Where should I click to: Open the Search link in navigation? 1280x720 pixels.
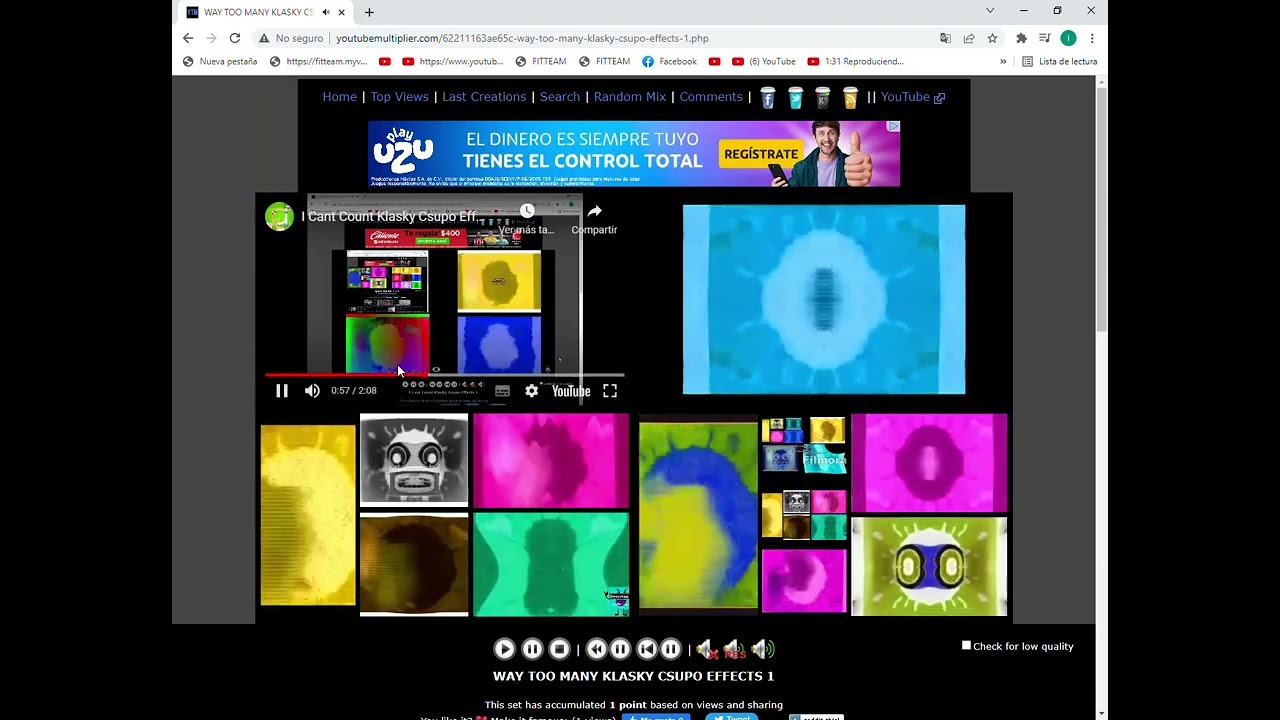(560, 97)
